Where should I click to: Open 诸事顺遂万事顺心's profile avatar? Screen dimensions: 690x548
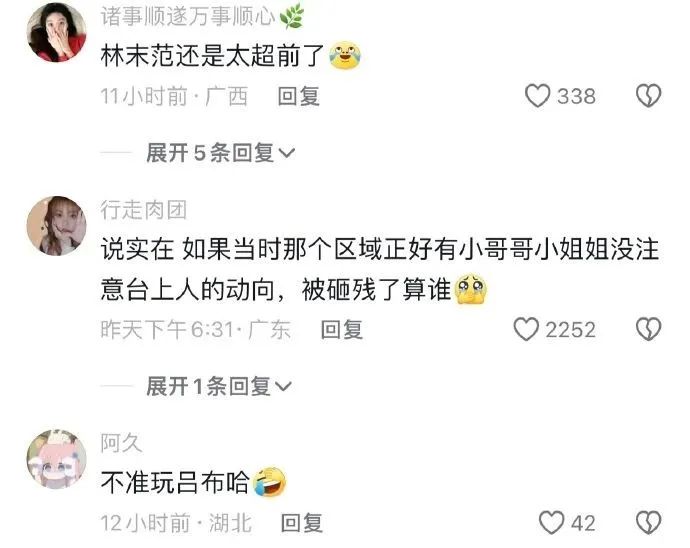[x=56, y=32]
